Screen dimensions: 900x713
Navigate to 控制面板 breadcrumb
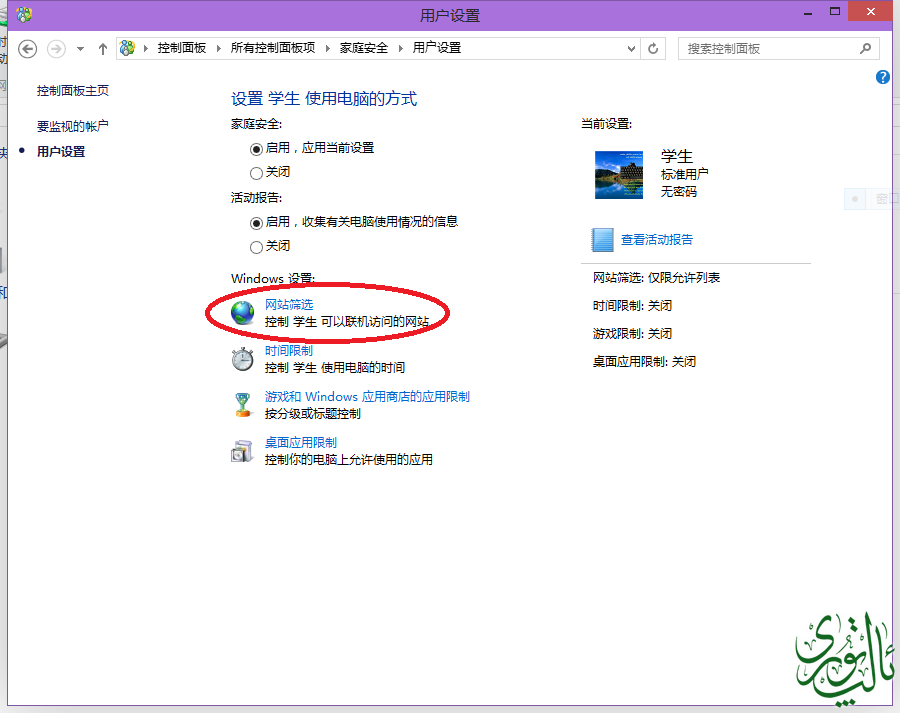[x=182, y=48]
